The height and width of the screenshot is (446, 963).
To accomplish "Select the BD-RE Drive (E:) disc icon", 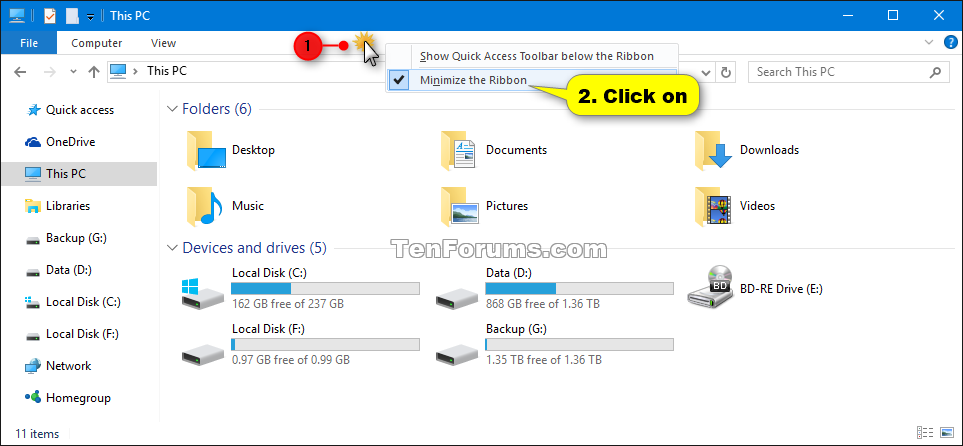I will 711,286.
